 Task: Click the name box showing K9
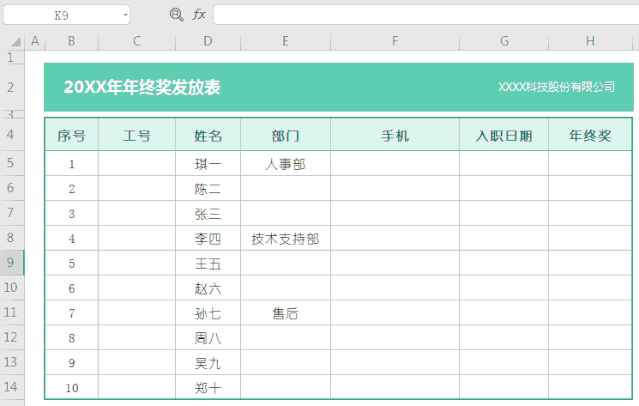coord(62,15)
